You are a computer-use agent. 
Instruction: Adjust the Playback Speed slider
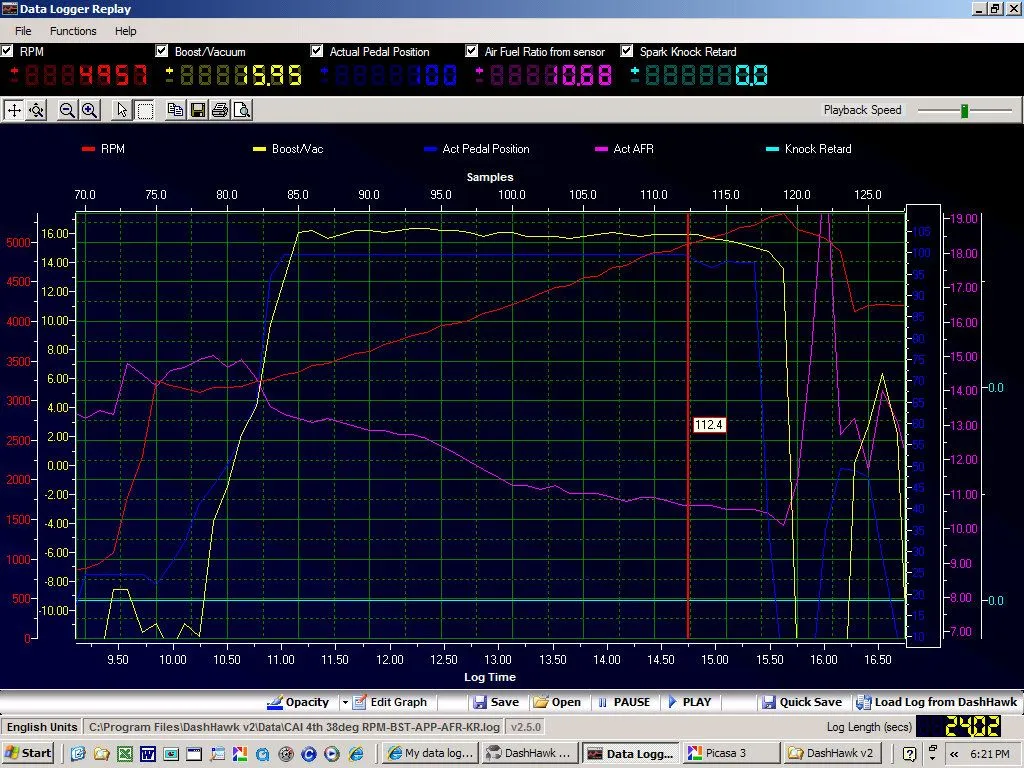point(964,111)
